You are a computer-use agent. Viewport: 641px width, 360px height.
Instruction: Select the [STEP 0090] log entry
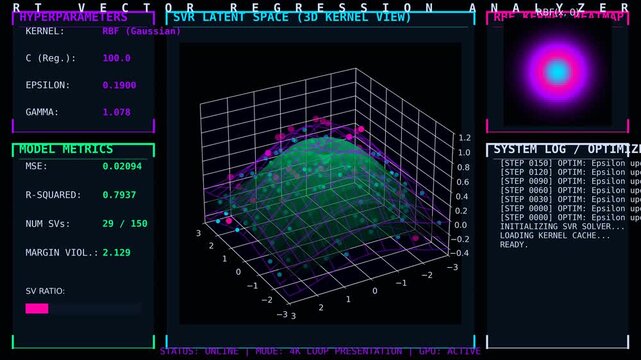tap(570, 181)
